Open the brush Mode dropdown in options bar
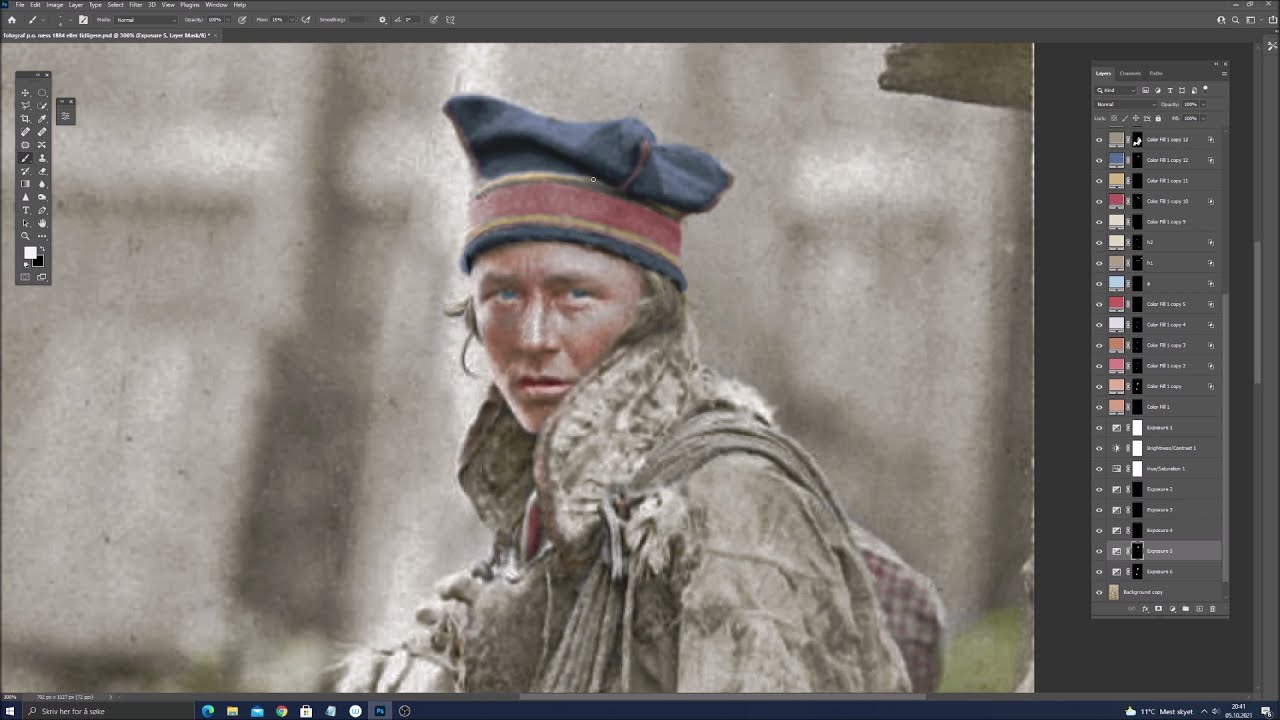 pos(146,20)
